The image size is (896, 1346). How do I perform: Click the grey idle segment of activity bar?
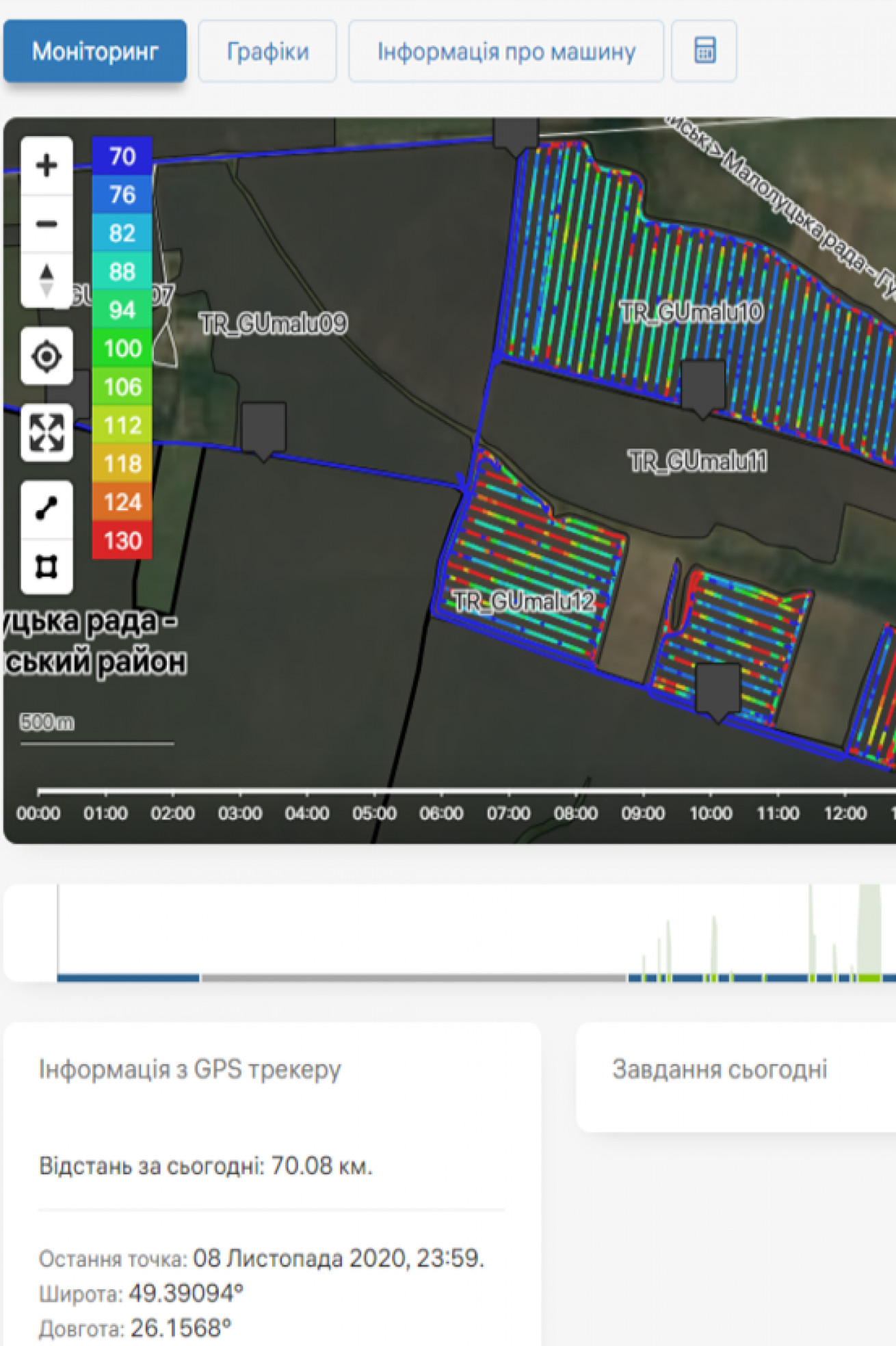414,978
